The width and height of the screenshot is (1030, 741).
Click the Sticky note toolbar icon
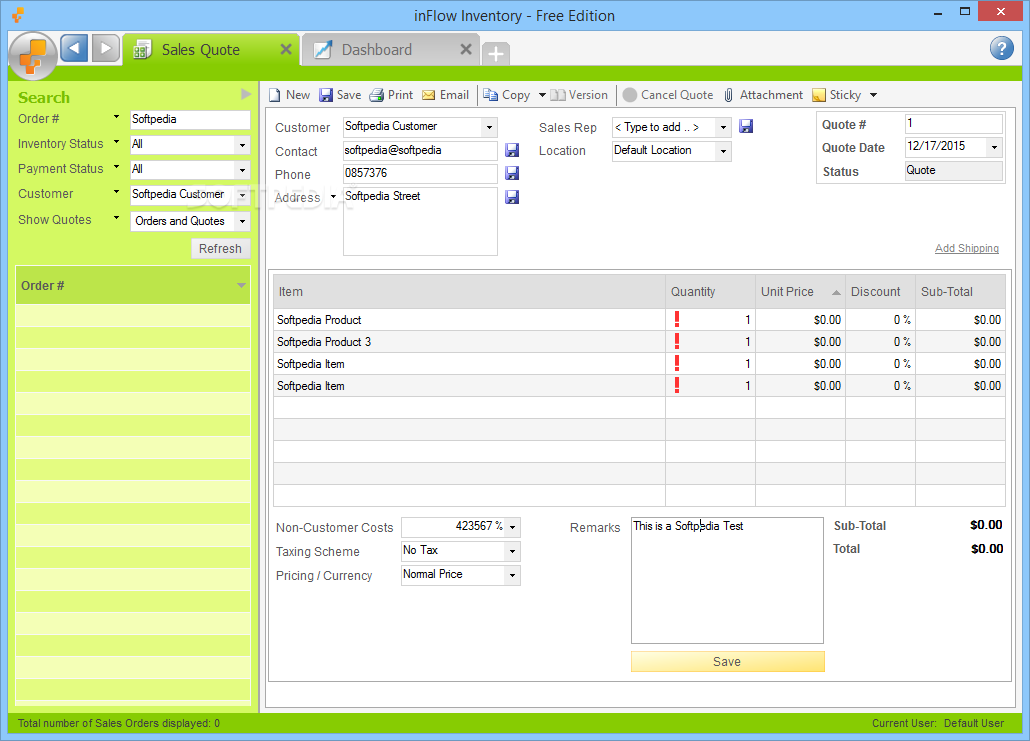pyautogui.click(x=818, y=95)
